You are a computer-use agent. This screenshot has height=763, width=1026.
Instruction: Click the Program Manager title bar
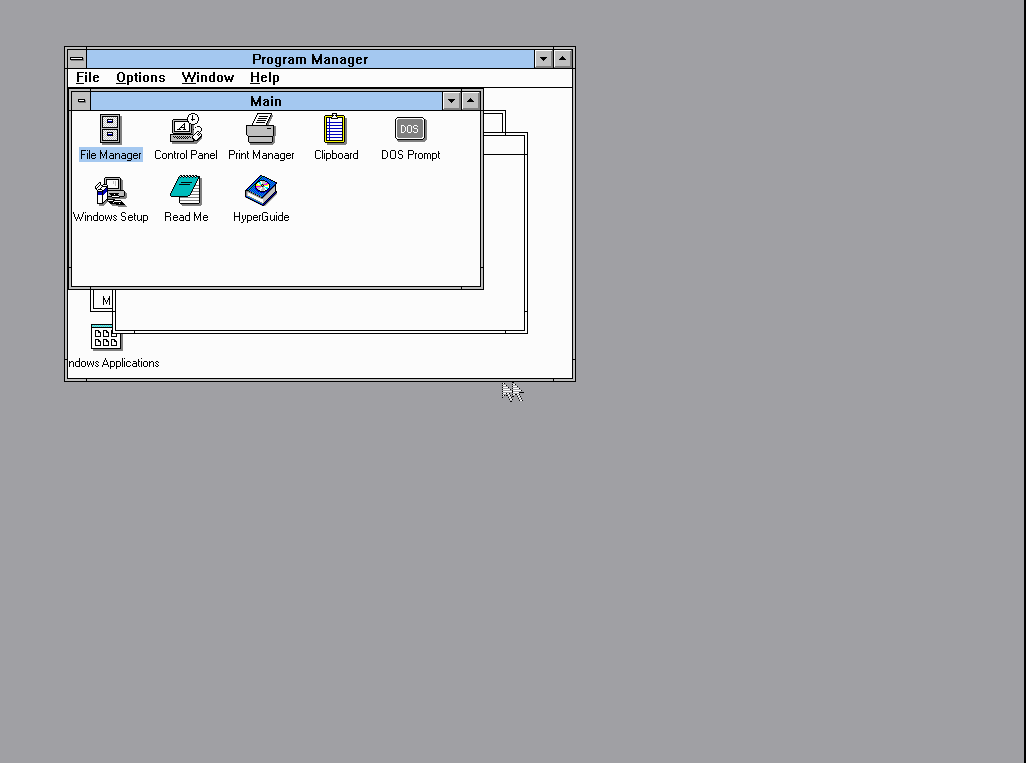pos(310,59)
